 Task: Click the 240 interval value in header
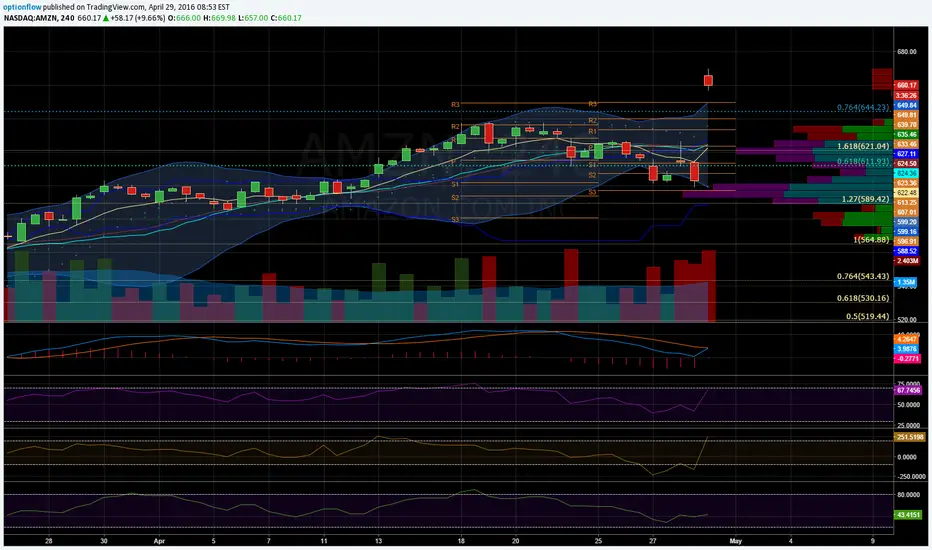pyautogui.click(x=67, y=18)
